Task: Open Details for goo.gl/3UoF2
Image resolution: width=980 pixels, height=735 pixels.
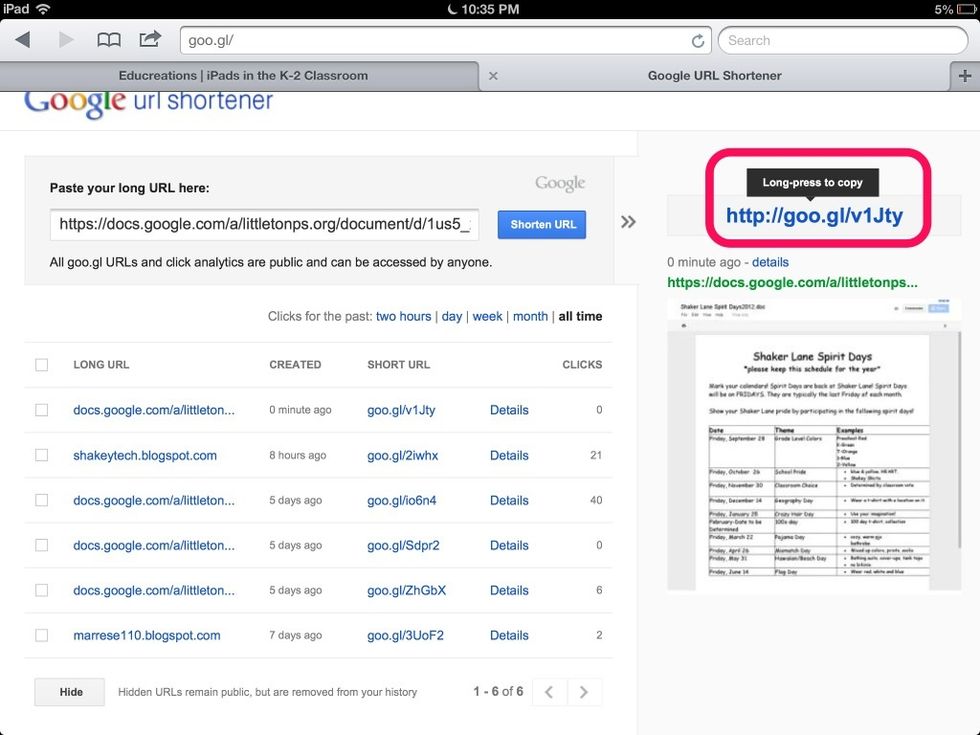Action: tap(509, 636)
